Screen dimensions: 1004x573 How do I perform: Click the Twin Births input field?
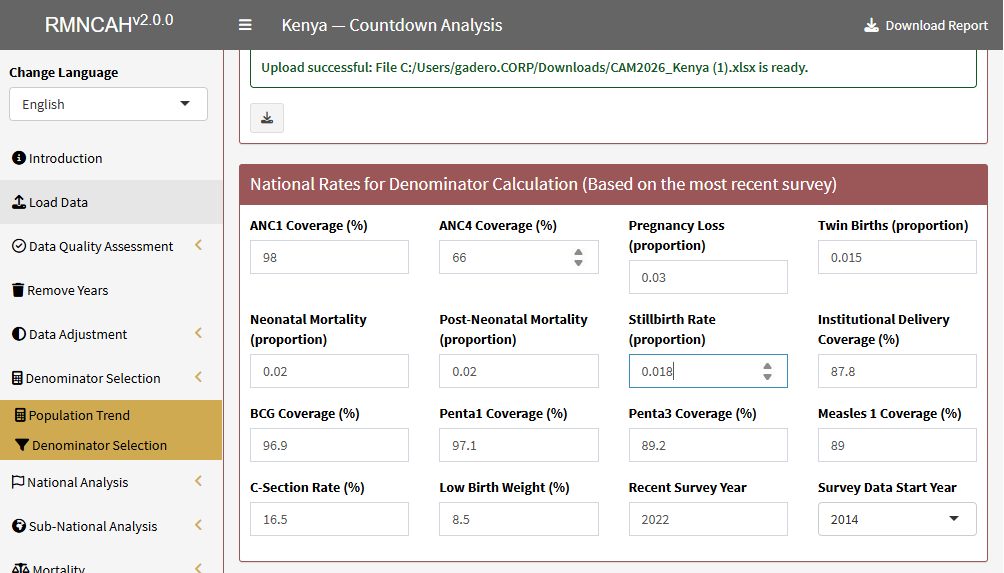coord(897,257)
